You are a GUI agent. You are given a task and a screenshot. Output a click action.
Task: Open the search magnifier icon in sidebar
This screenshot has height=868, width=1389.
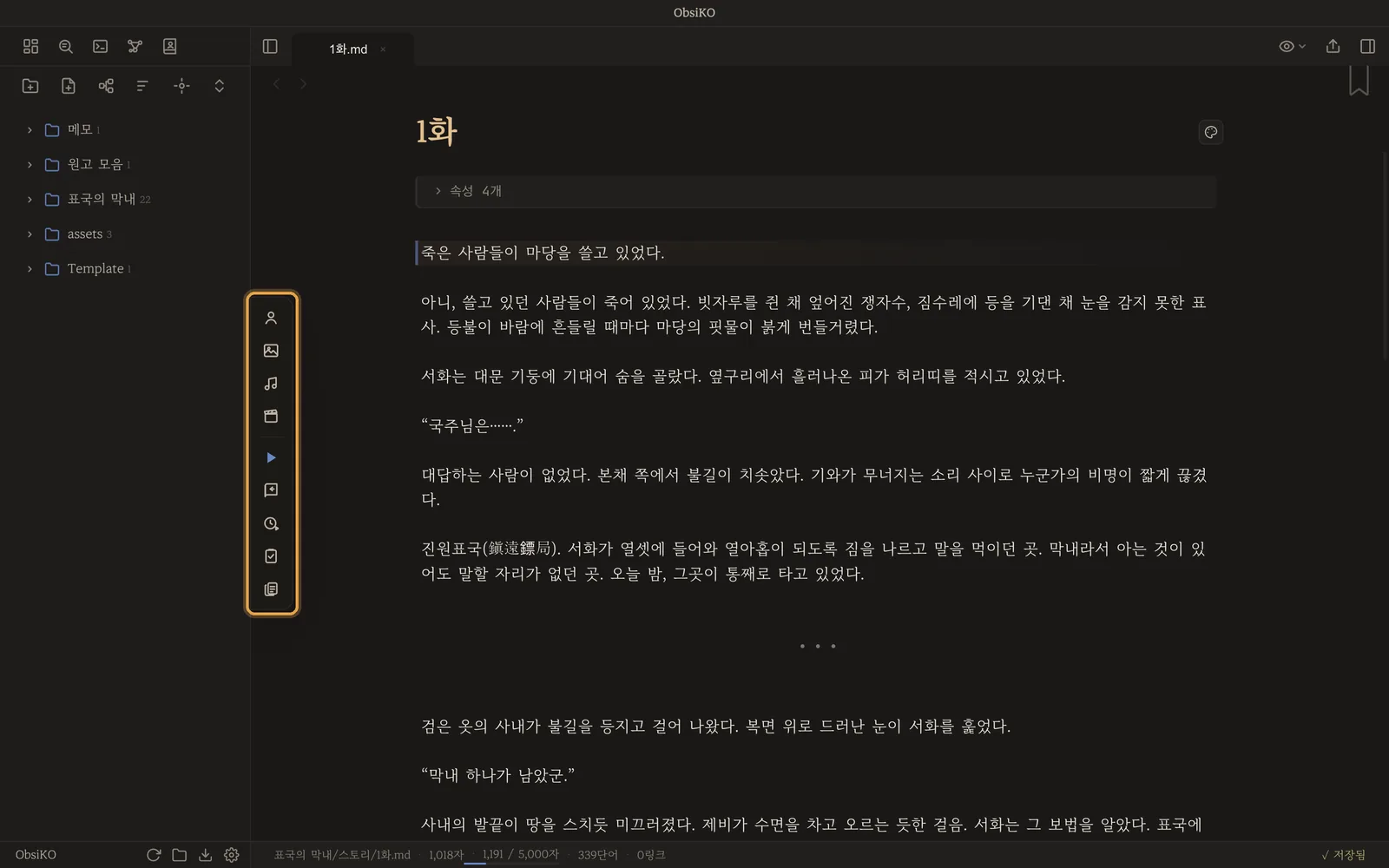coord(66,46)
